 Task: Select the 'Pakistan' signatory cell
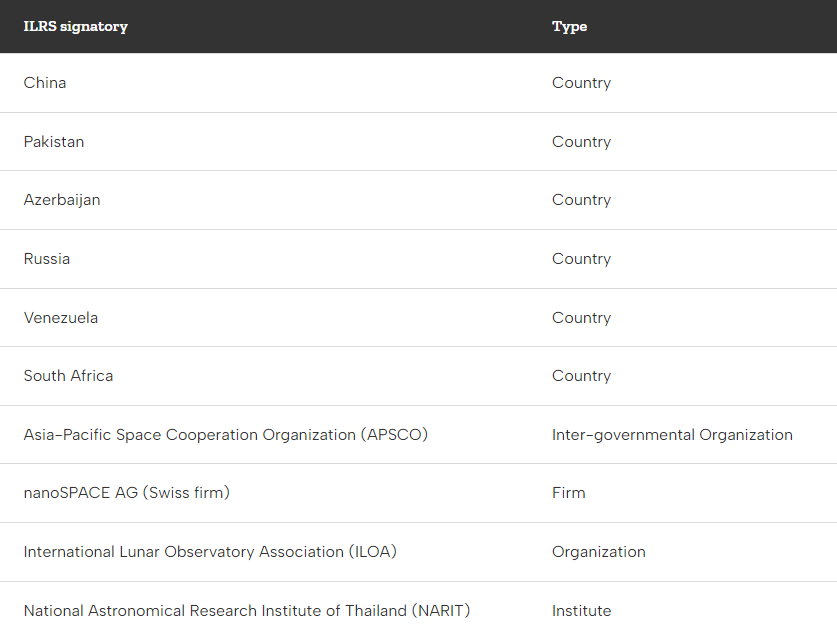[x=54, y=141]
